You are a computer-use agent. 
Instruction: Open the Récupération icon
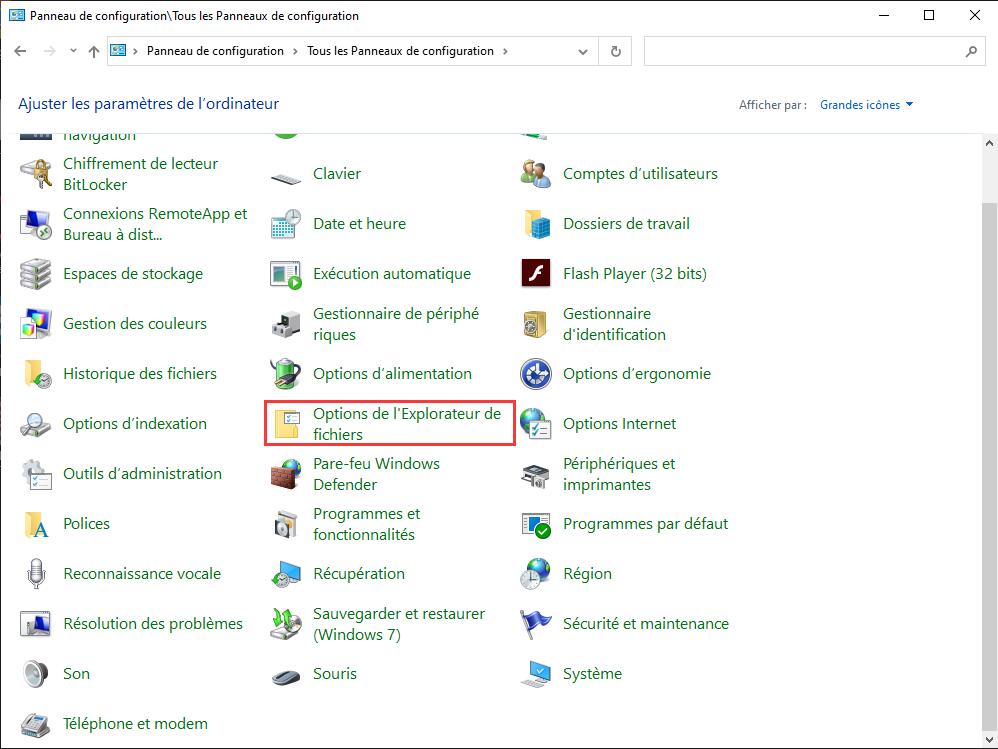pos(286,574)
